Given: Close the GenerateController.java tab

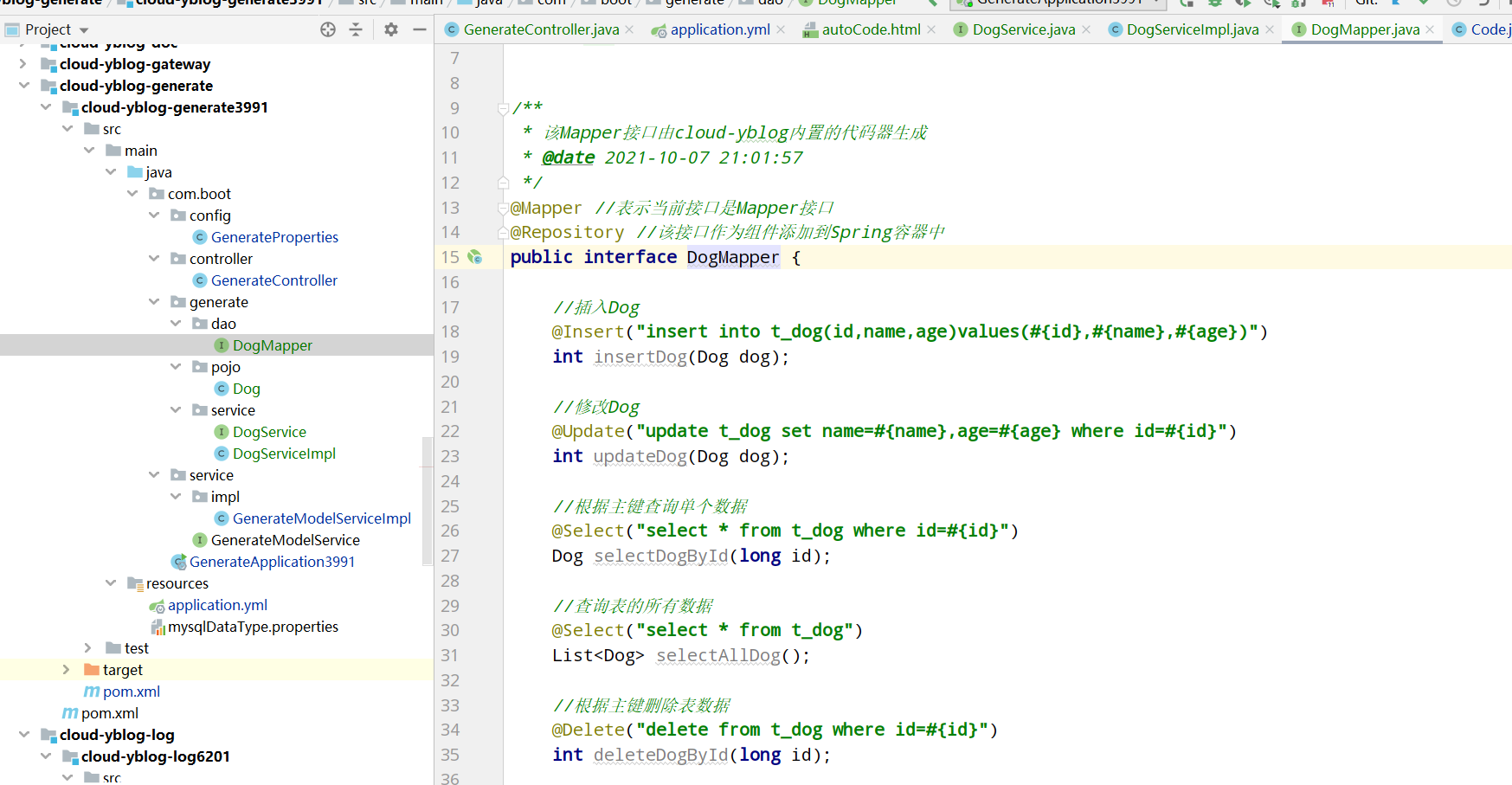Looking at the screenshot, I should coord(629,29).
